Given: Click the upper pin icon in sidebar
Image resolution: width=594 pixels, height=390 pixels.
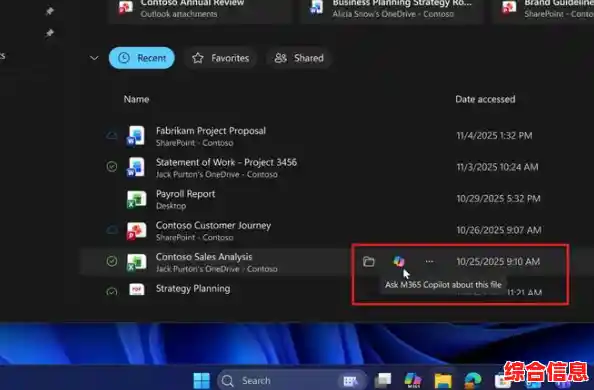Looking at the screenshot, I should 50,11.
